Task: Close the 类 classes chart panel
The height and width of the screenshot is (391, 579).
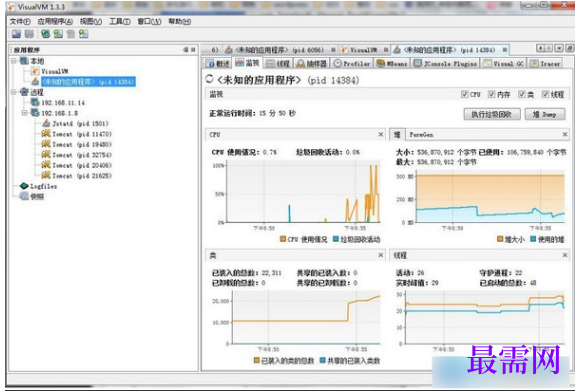Action: (x=381, y=255)
